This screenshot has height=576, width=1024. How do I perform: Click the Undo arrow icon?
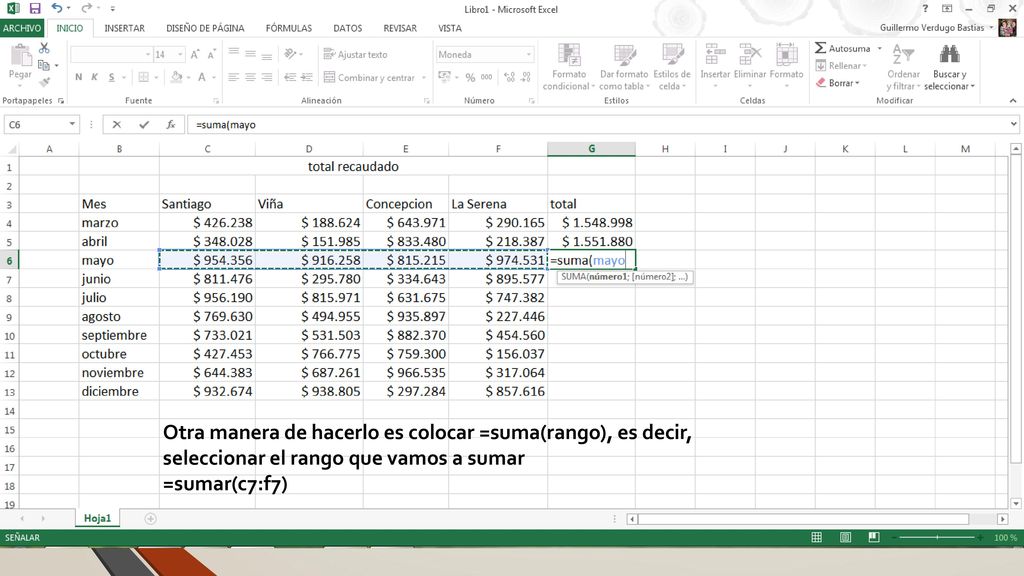coord(57,8)
